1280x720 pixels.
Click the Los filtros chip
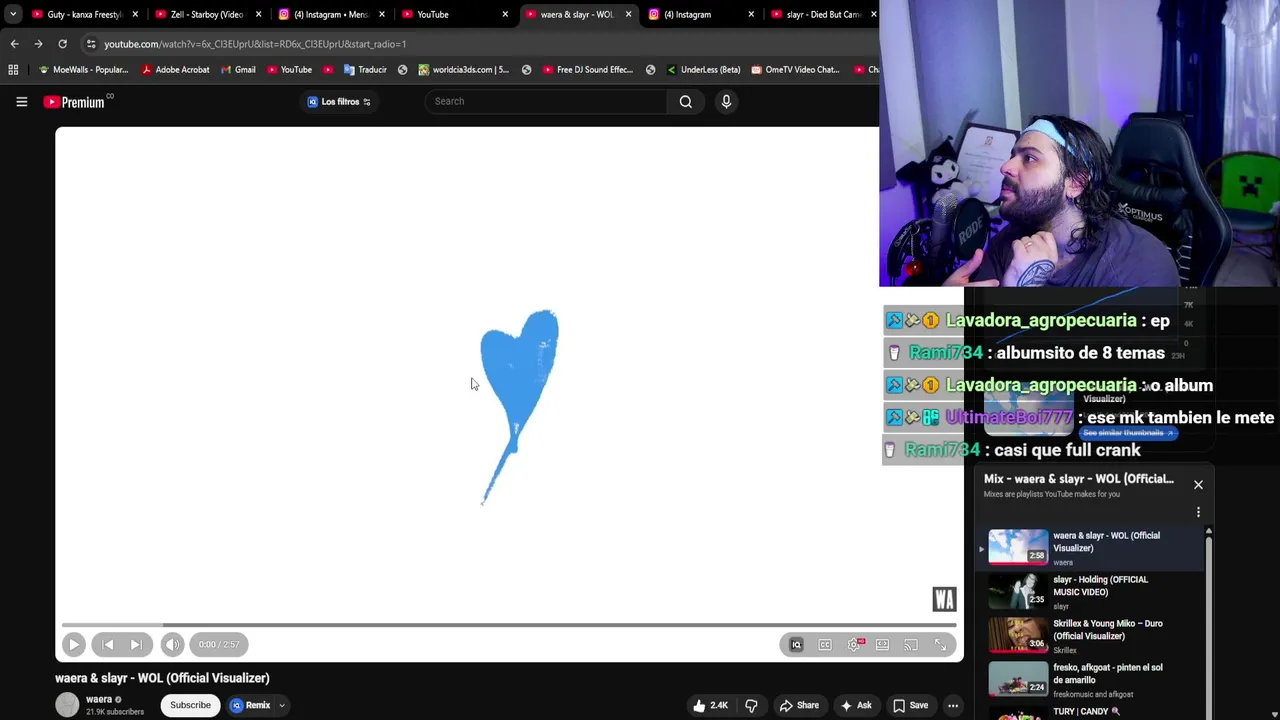point(339,101)
